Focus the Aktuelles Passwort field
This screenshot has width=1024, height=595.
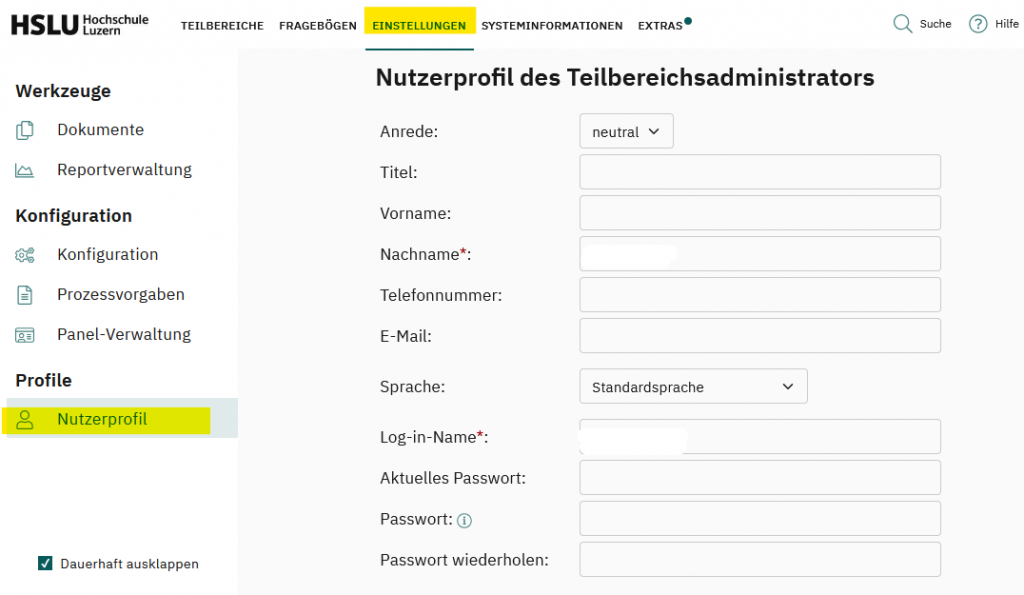point(760,477)
